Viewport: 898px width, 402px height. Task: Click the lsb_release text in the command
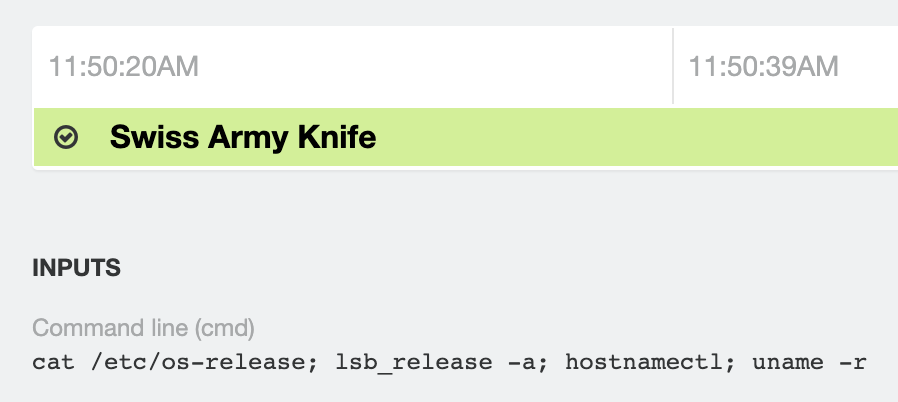point(413,362)
